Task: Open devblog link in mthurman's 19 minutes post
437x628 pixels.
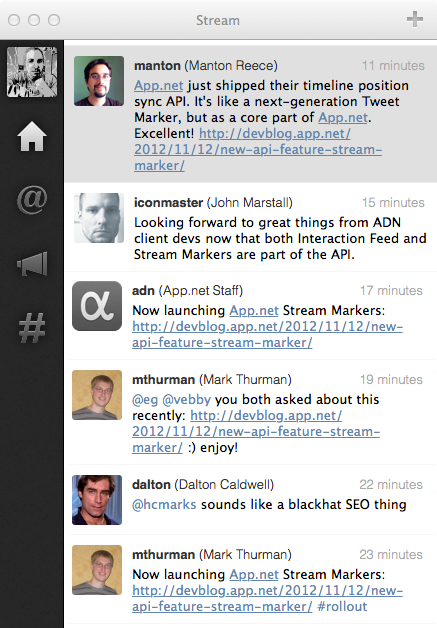Action: point(256,431)
